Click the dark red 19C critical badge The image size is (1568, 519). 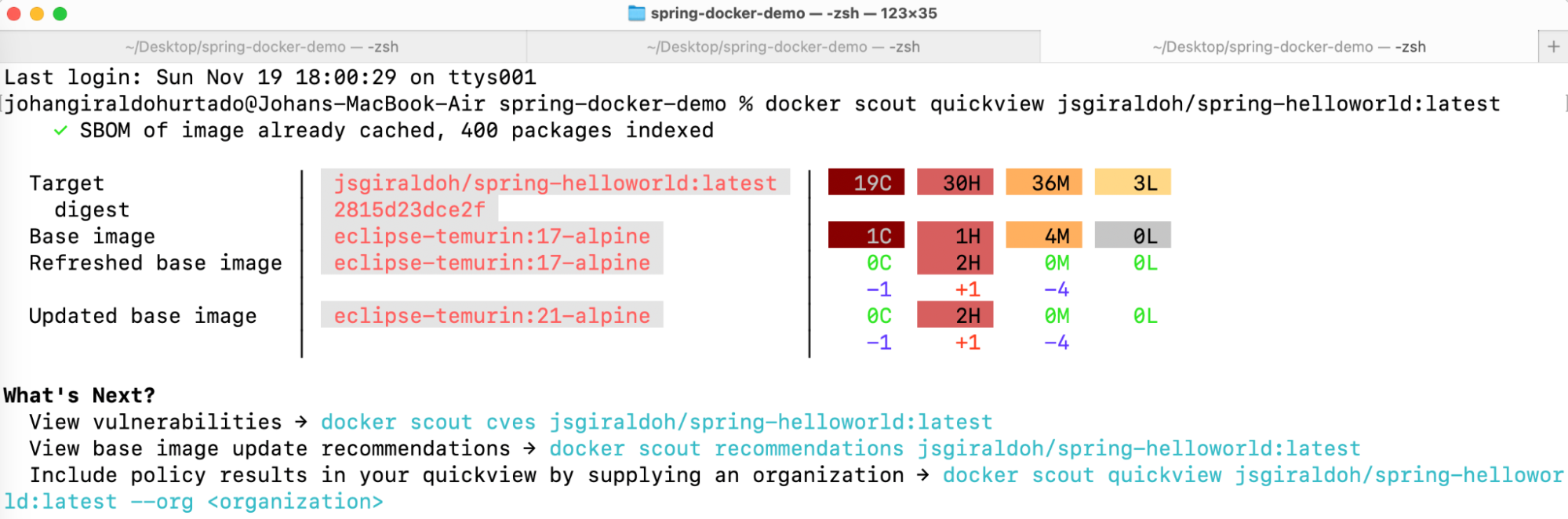click(866, 183)
